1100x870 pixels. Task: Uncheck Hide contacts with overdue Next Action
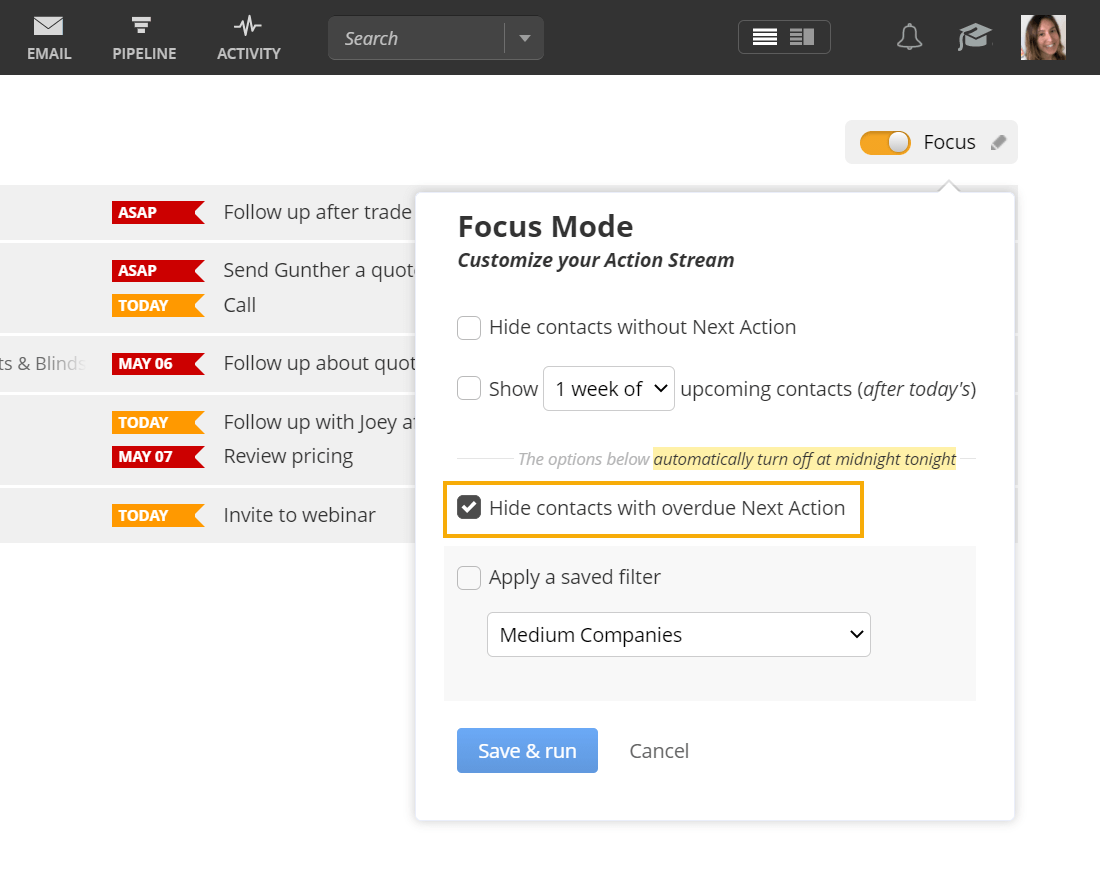pyautogui.click(x=469, y=507)
